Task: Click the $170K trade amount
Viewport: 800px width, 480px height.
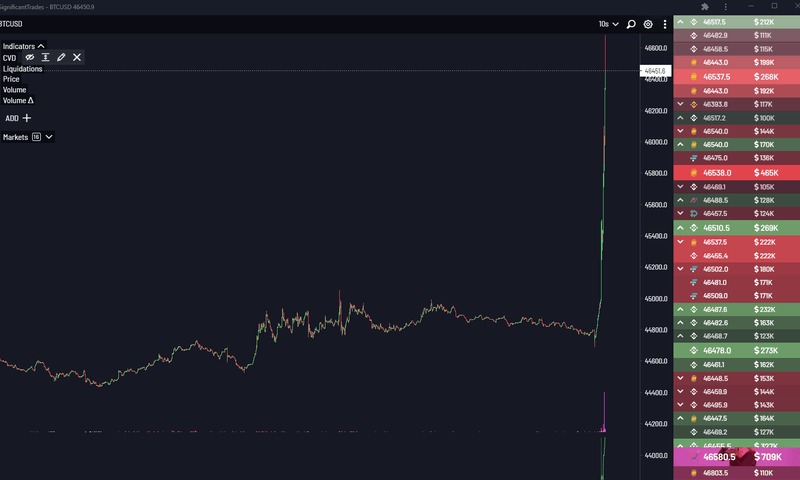Action: 764,144
